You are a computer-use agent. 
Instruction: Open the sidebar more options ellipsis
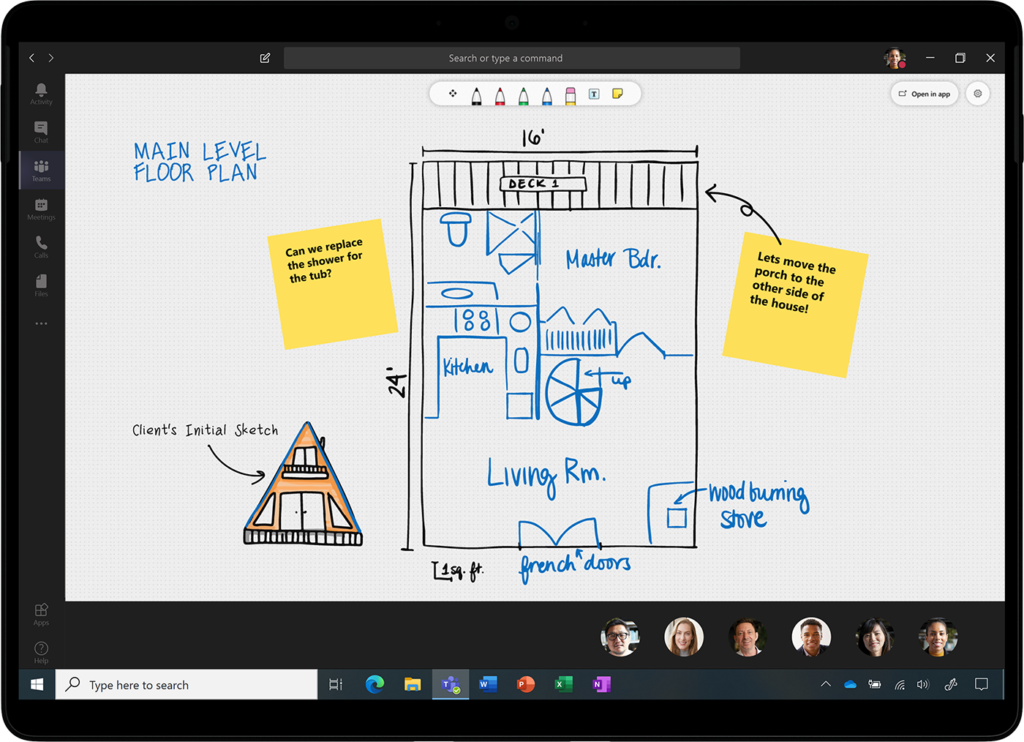(41, 323)
